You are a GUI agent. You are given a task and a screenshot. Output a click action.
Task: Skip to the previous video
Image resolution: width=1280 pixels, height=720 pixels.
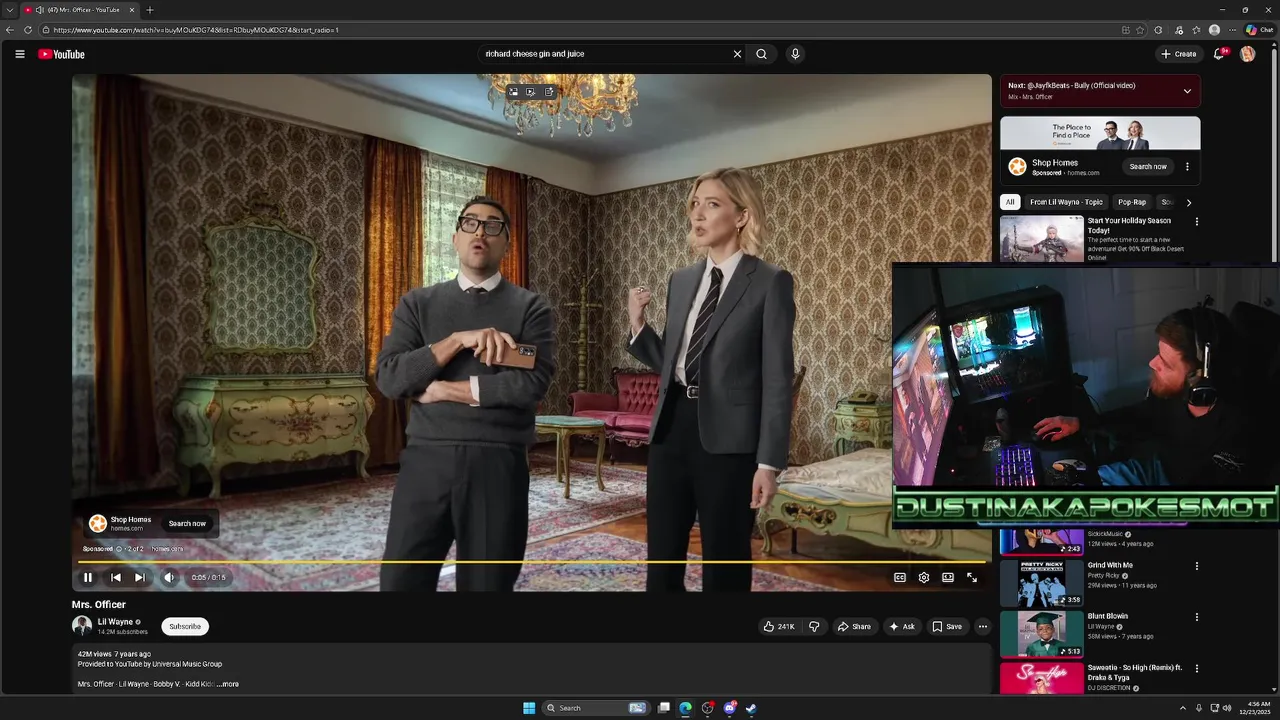(115, 577)
